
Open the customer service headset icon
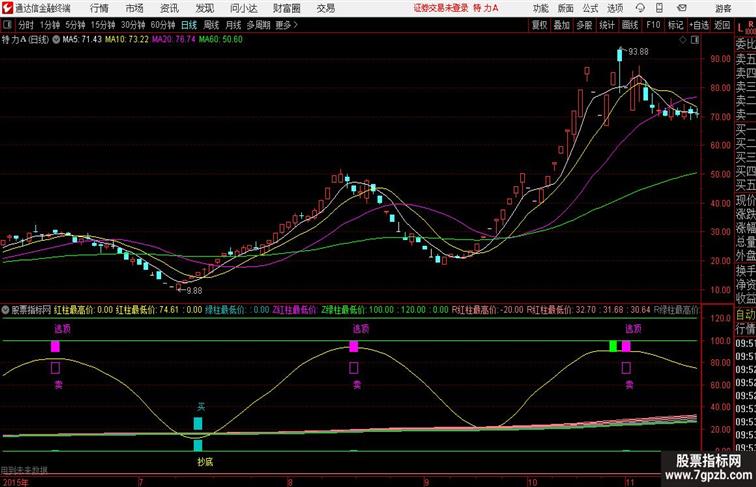point(640,8)
